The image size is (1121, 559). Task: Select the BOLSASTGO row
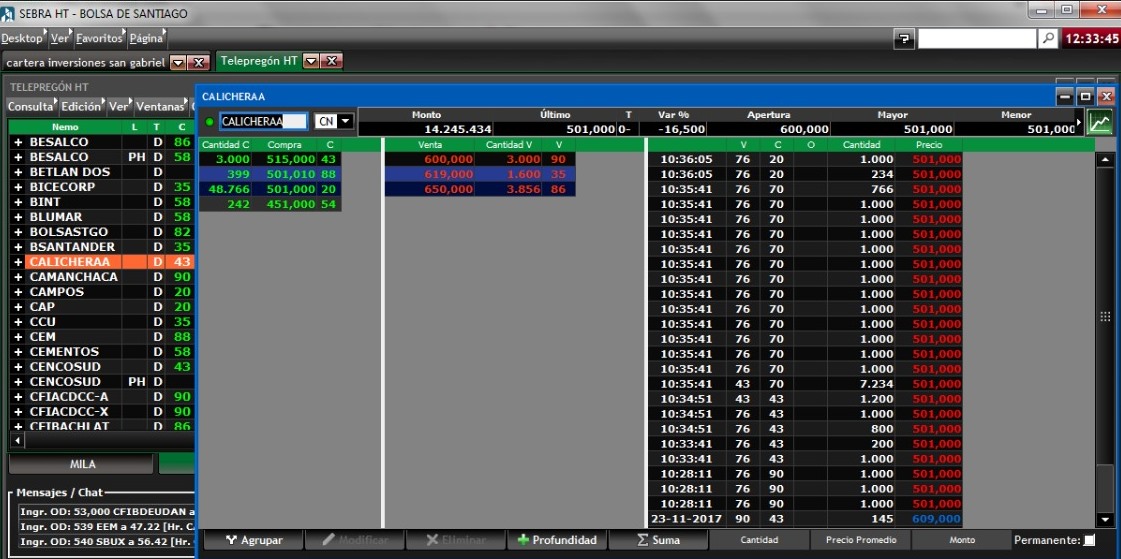coord(102,232)
